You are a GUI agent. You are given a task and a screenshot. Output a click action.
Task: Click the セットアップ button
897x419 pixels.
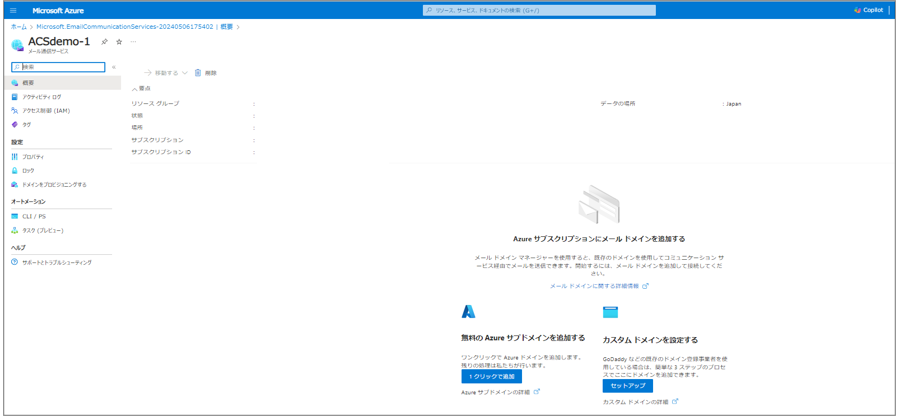coord(628,386)
